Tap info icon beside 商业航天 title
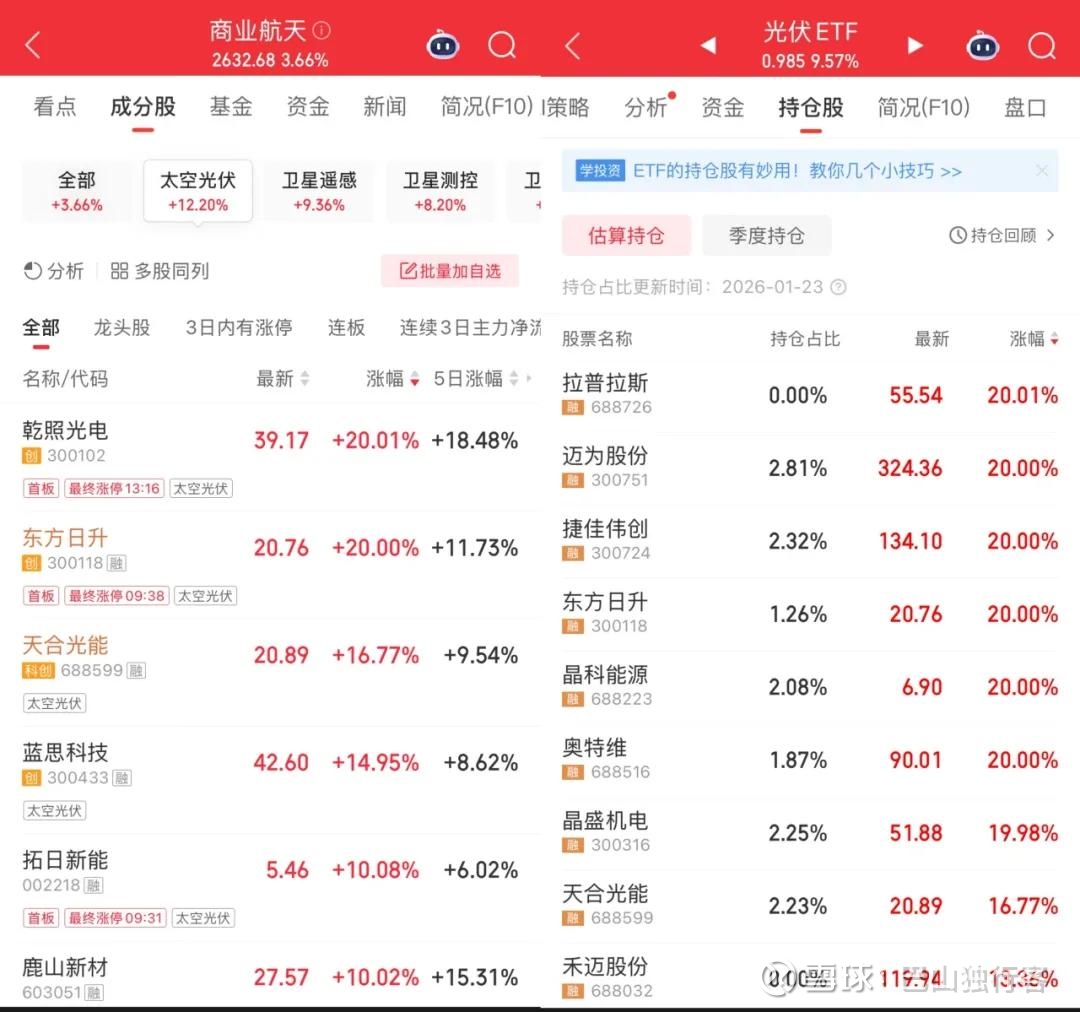The width and height of the screenshot is (1080, 1012). (322, 30)
